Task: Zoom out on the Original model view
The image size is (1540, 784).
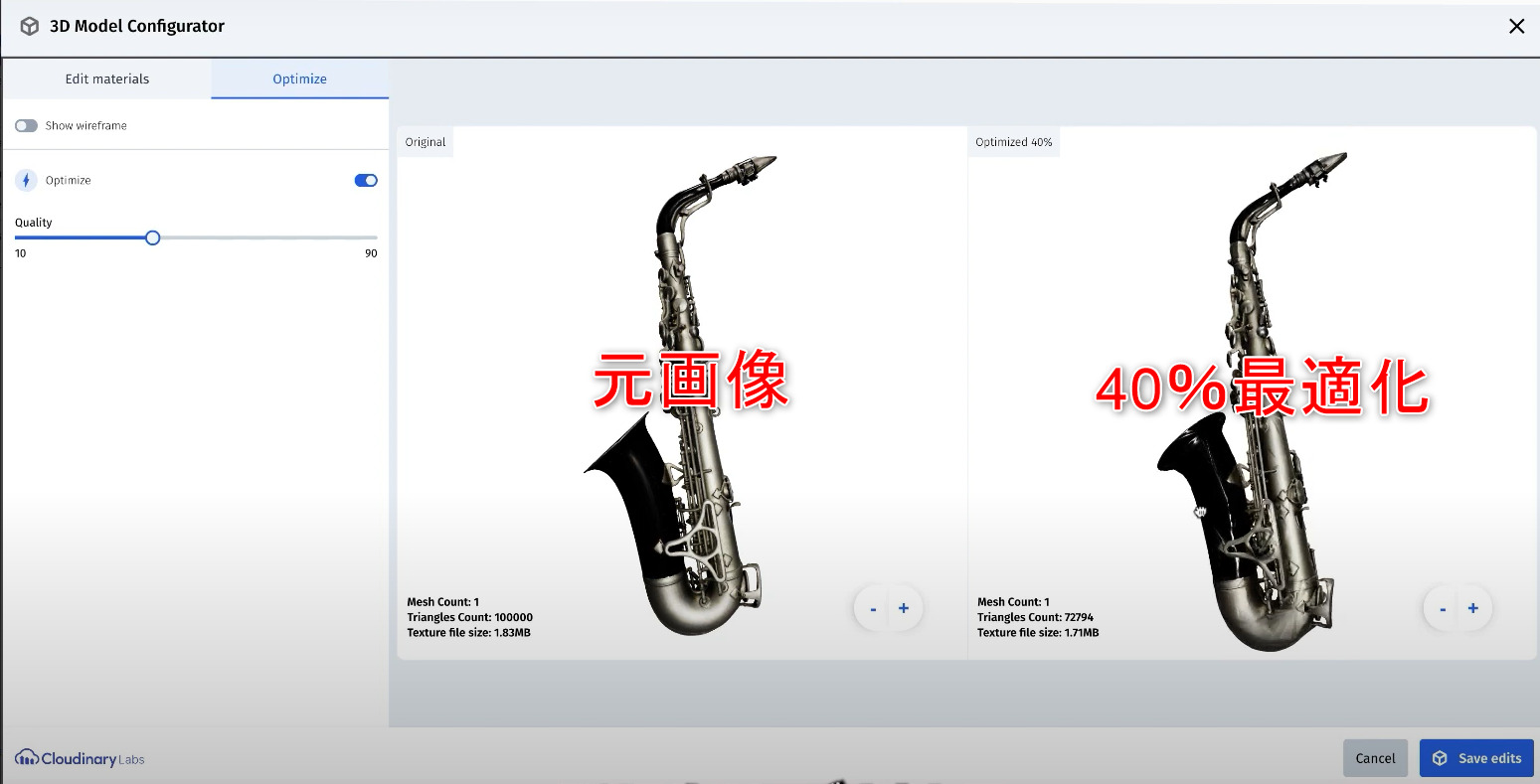Action: pyautogui.click(x=872, y=608)
